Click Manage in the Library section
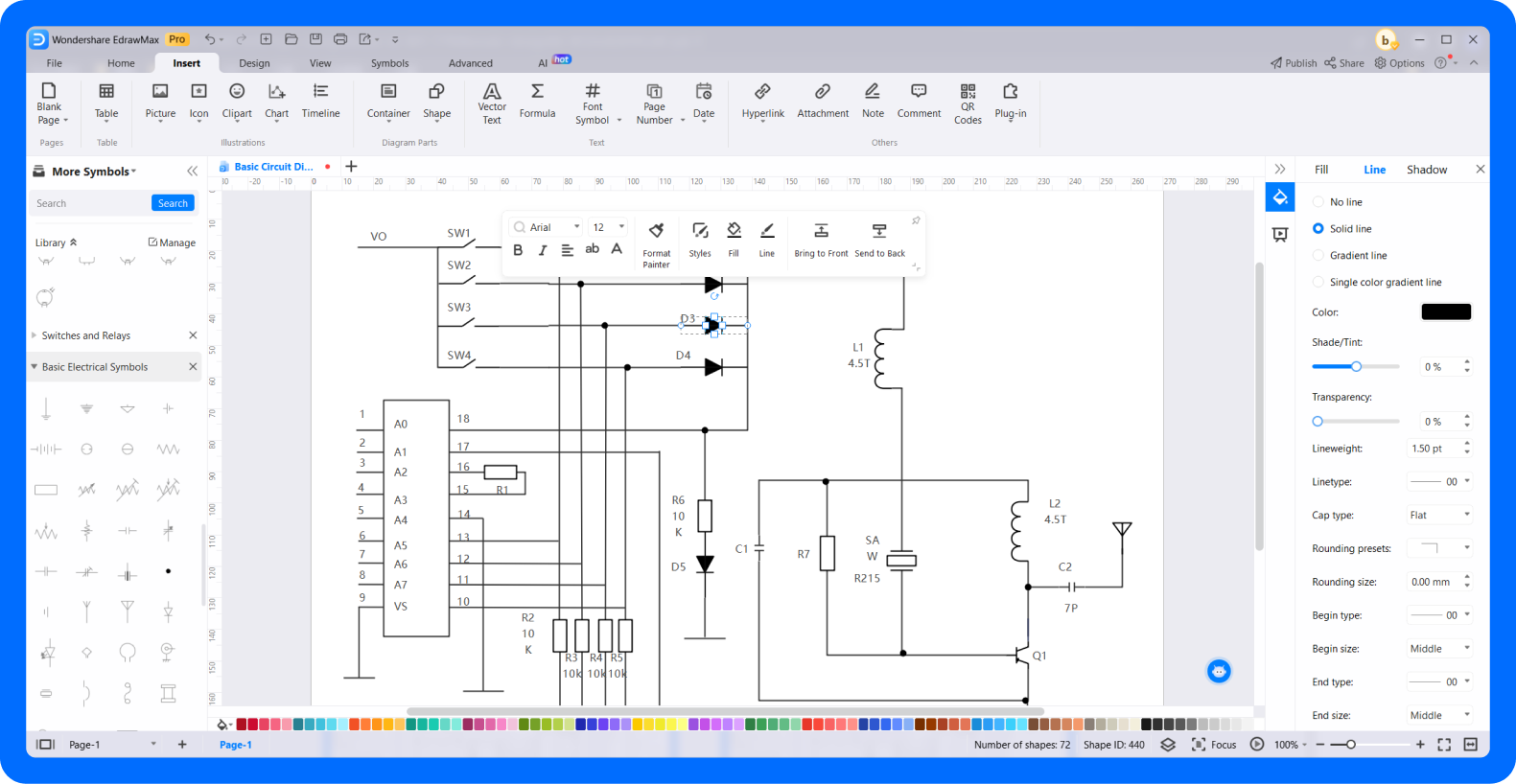Screen dimensions: 1516x784 click(x=172, y=242)
